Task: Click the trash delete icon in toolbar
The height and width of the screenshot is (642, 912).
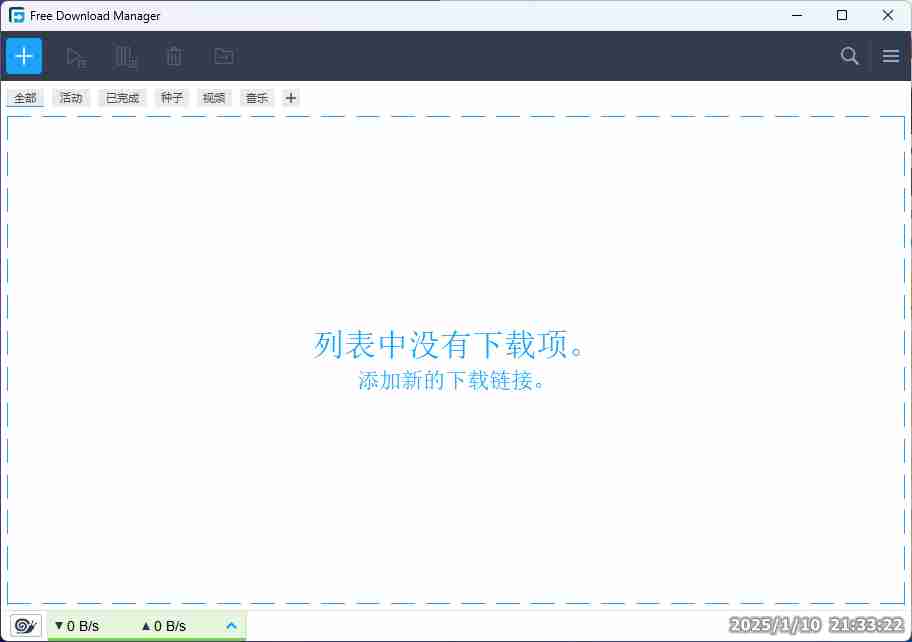Action: coord(174,57)
